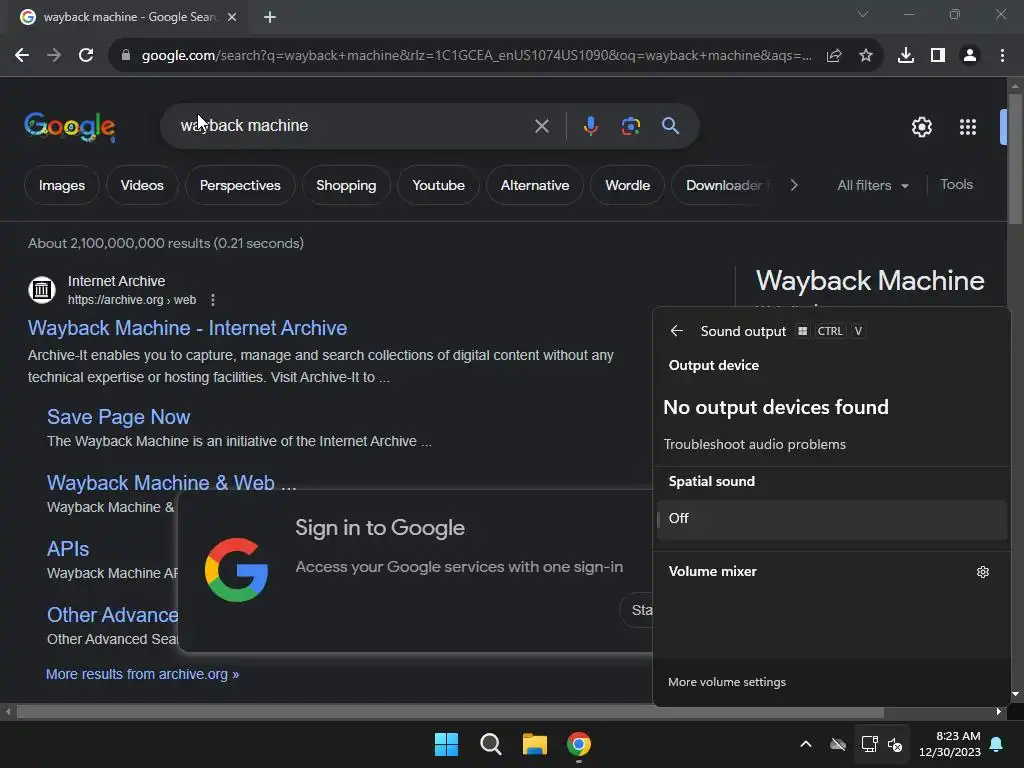Submit search with the magnifier icon
Image resolution: width=1024 pixels, height=768 pixels.
point(671,125)
